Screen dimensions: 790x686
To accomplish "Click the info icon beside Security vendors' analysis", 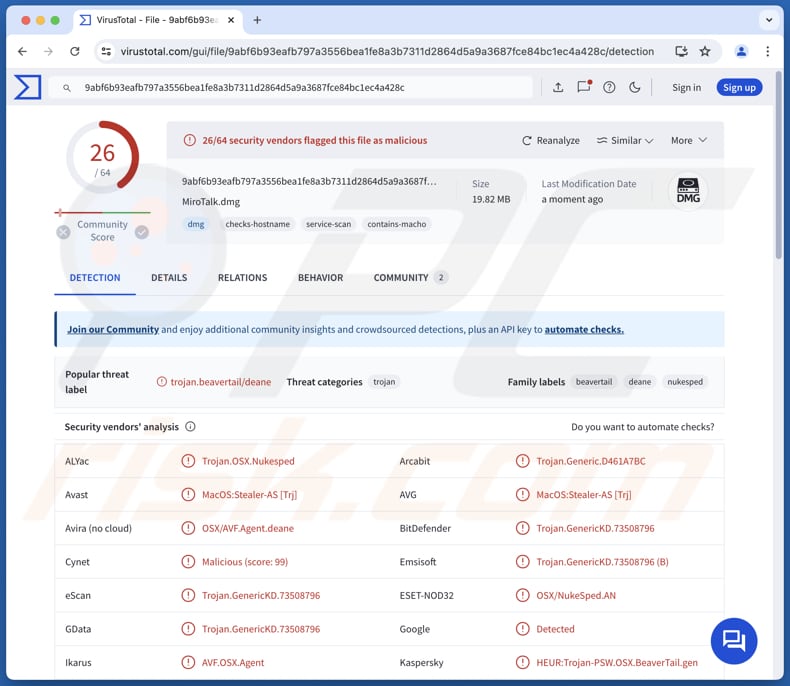I will pyautogui.click(x=190, y=427).
